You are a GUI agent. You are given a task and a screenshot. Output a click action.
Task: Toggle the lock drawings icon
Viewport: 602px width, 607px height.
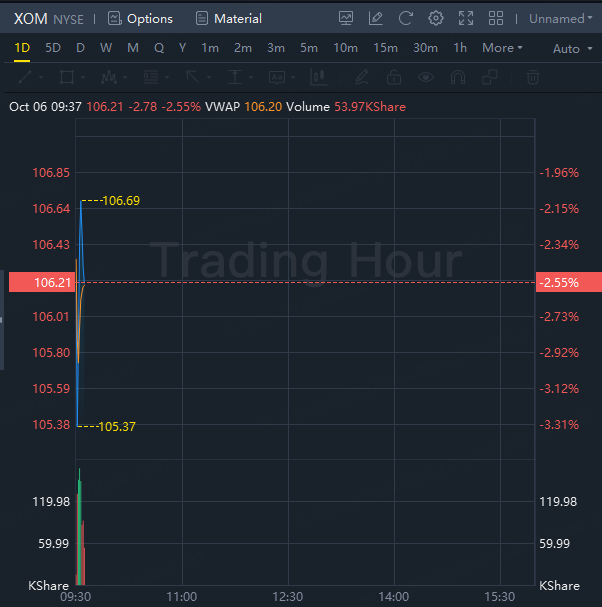pos(394,77)
